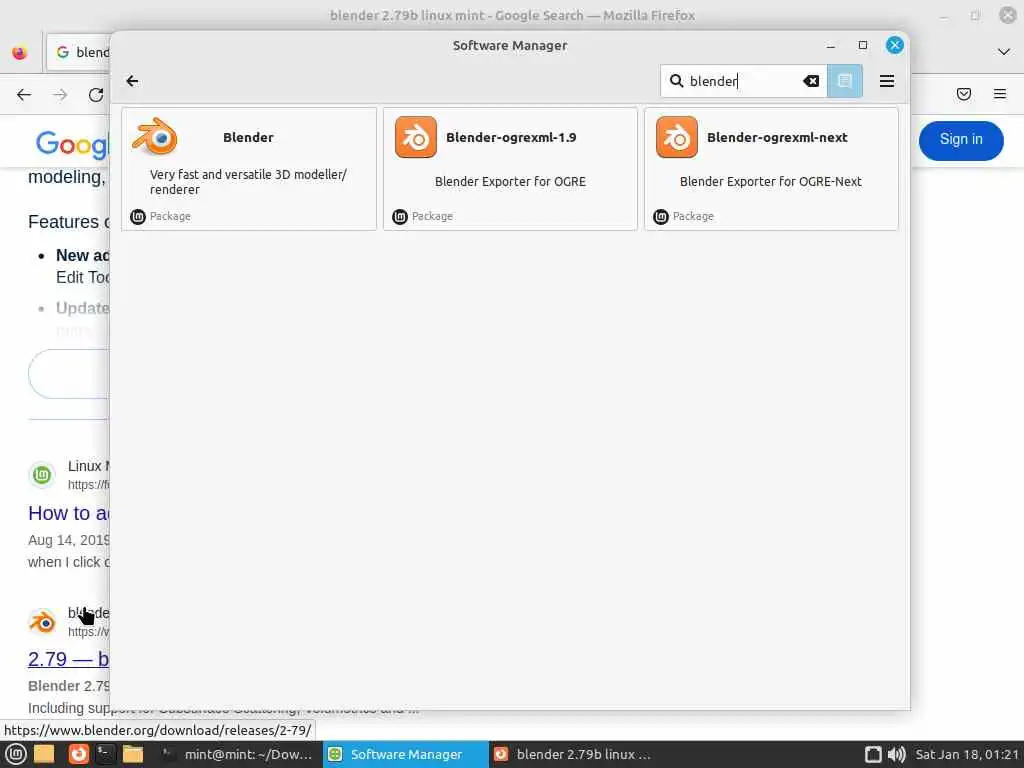
Task: Go back using Software Manager's back arrow
Action: (132, 81)
